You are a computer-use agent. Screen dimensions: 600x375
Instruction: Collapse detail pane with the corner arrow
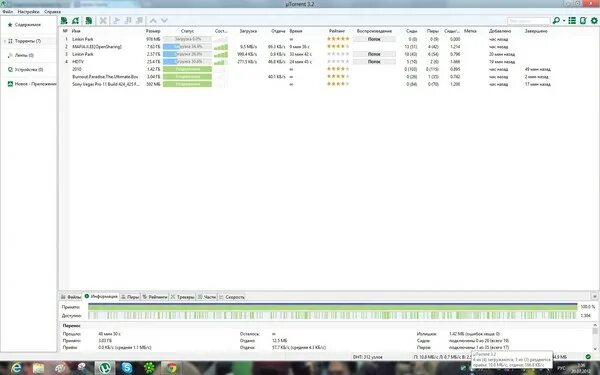[x=594, y=297]
